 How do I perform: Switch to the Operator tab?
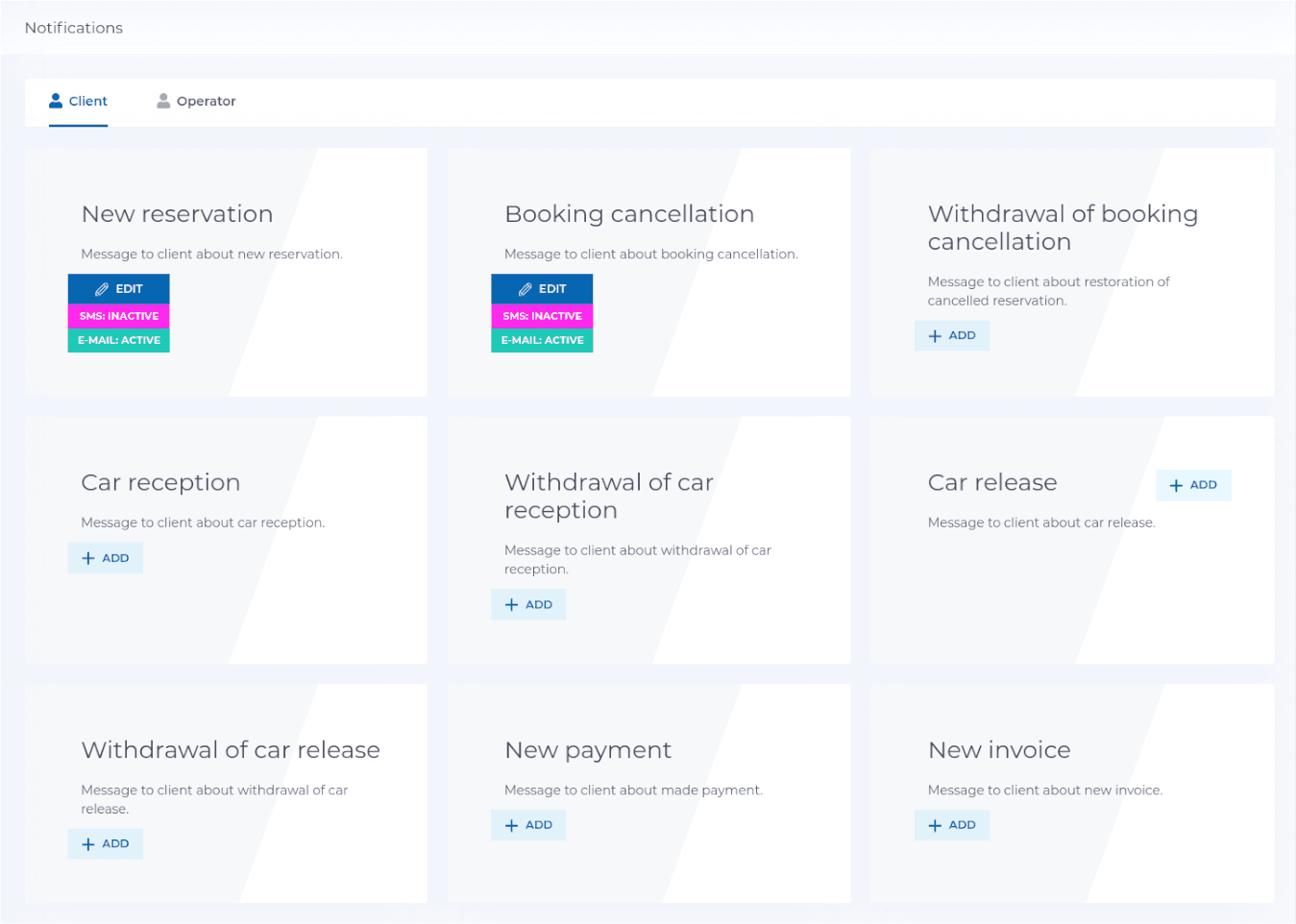(196, 101)
